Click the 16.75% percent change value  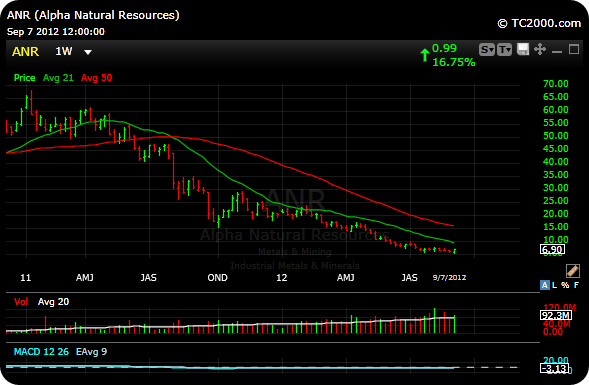454,62
